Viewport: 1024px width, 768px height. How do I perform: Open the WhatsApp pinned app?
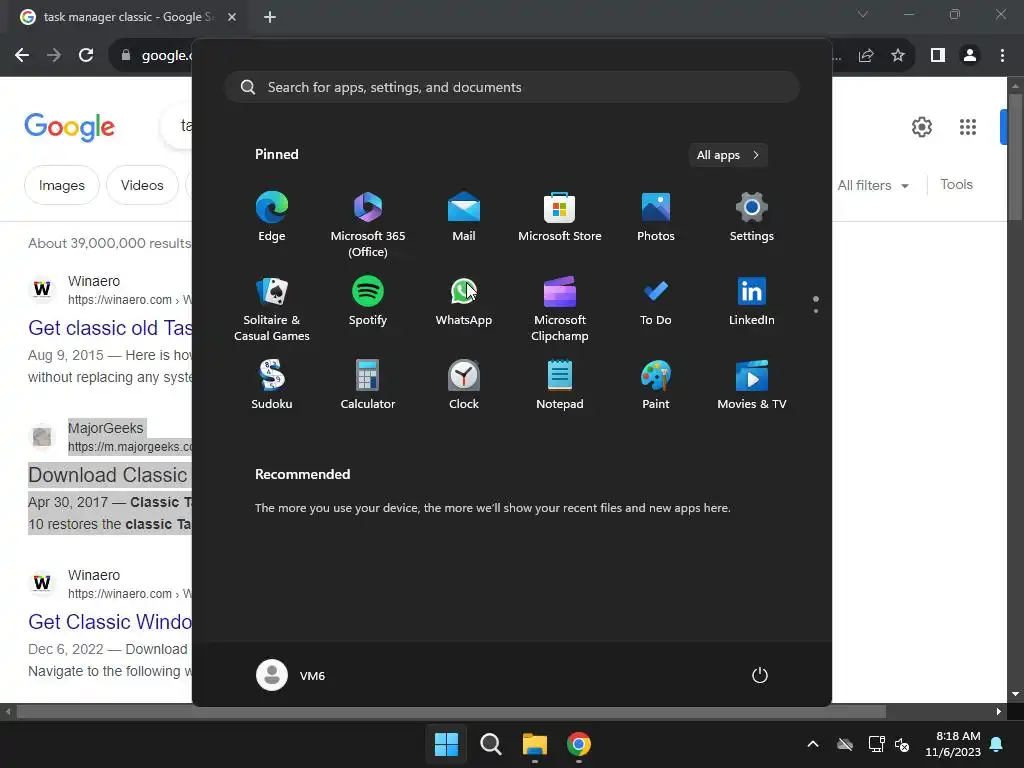coord(464,301)
